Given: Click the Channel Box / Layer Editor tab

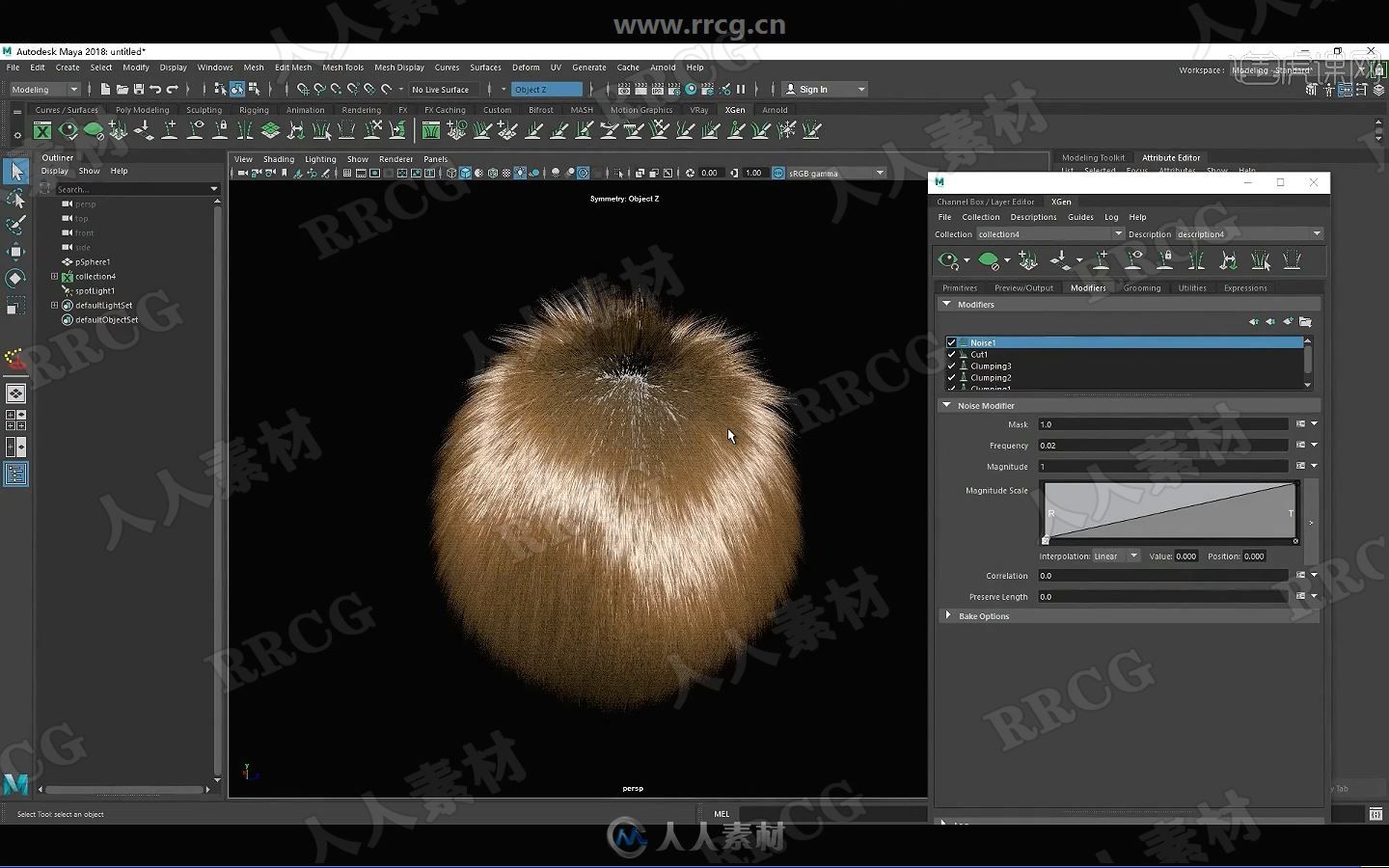Looking at the screenshot, I should pyautogui.click(x=985, y=202).
